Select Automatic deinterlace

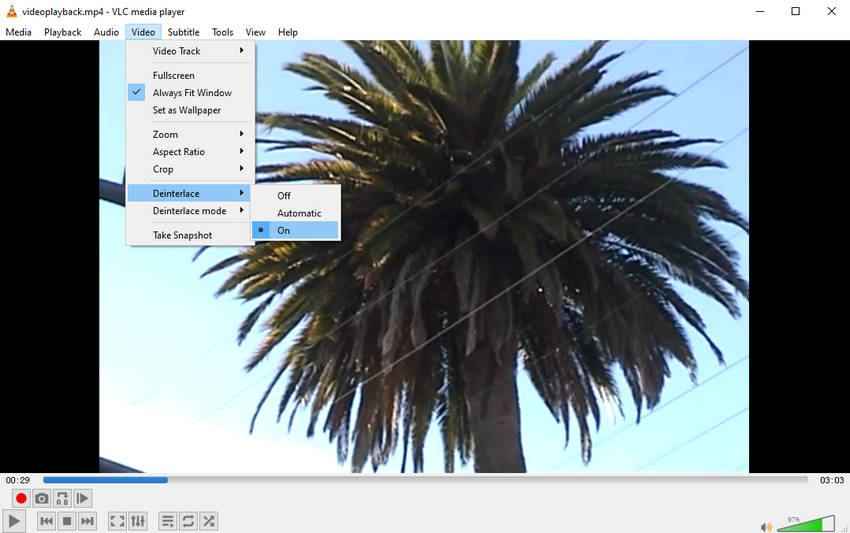[x=296, y=213]
